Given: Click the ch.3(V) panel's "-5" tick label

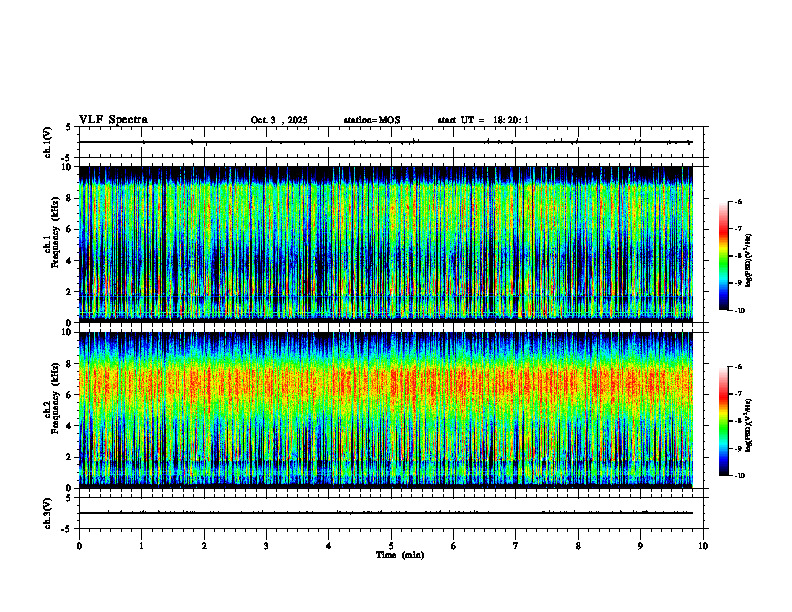Looking at the screenshot, I should click(67, 529).
